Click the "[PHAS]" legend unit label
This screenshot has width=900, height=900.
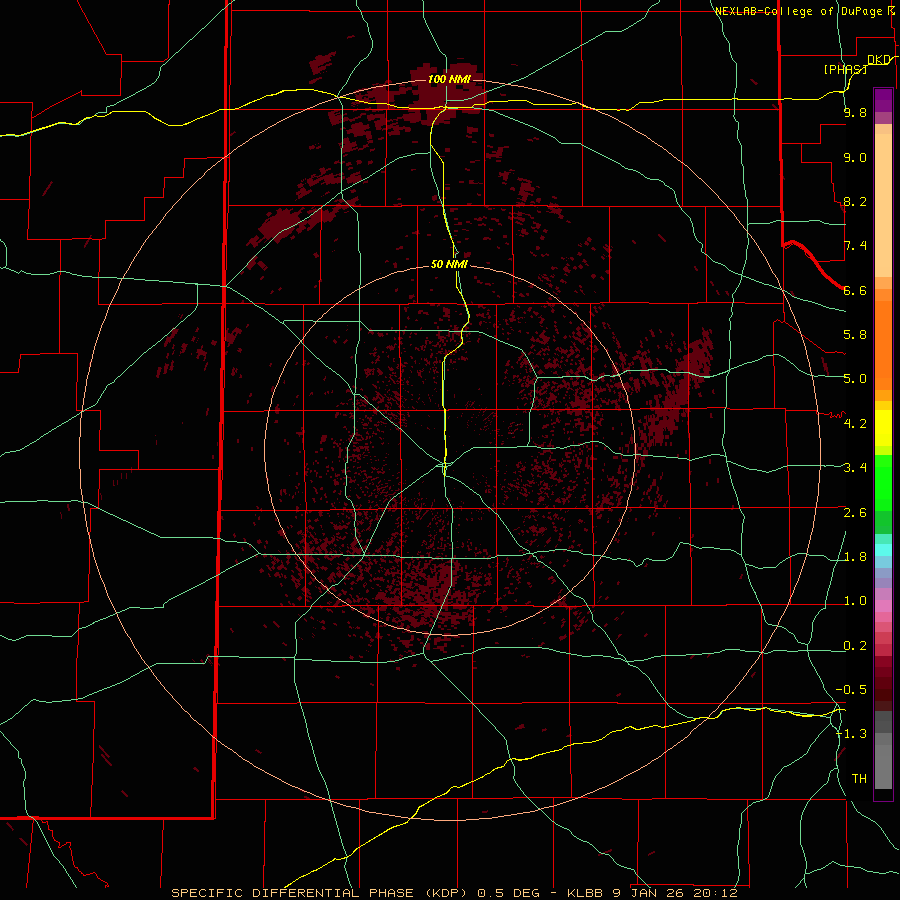coord(845,69)
